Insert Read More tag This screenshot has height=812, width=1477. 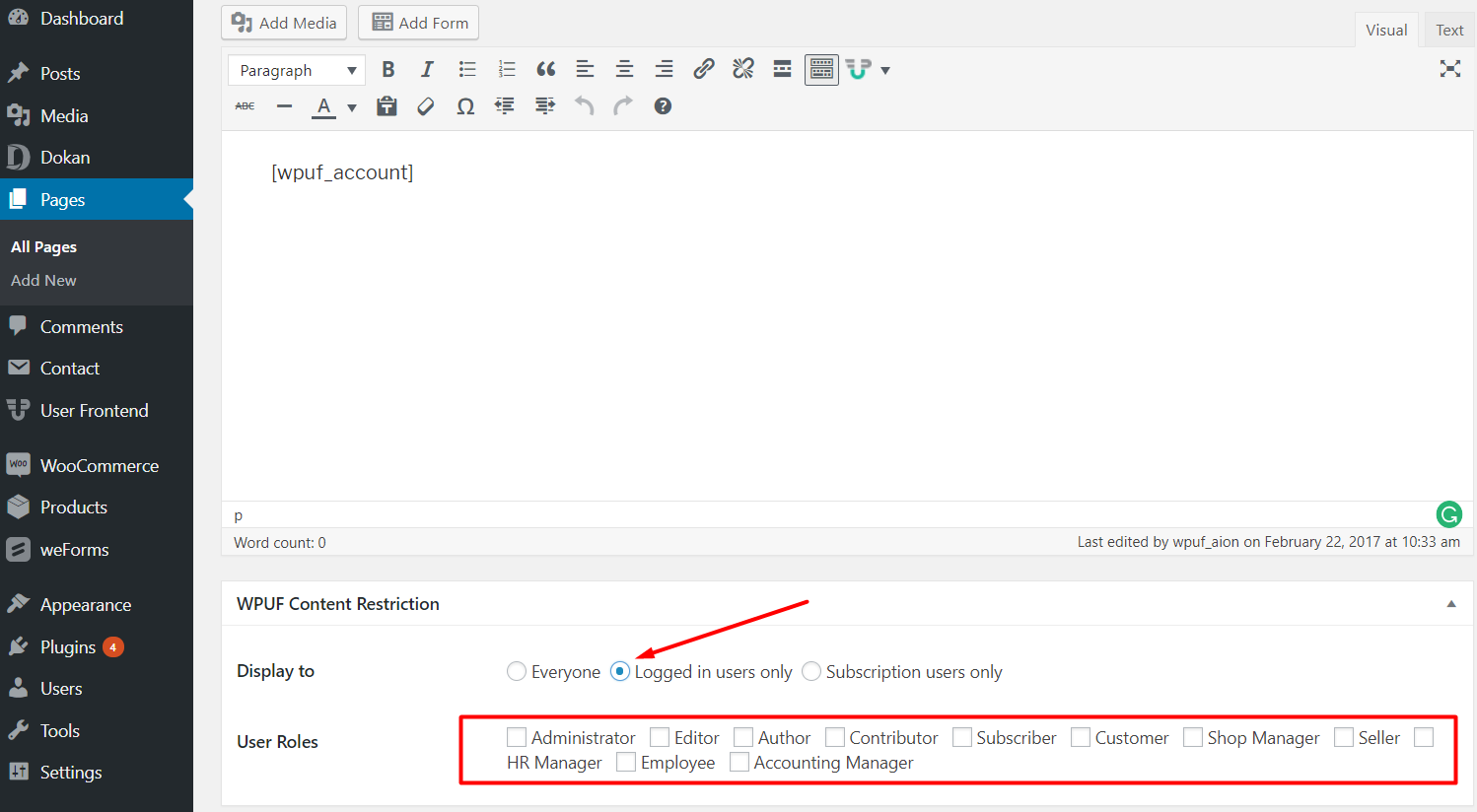click(x=782, y=70)
